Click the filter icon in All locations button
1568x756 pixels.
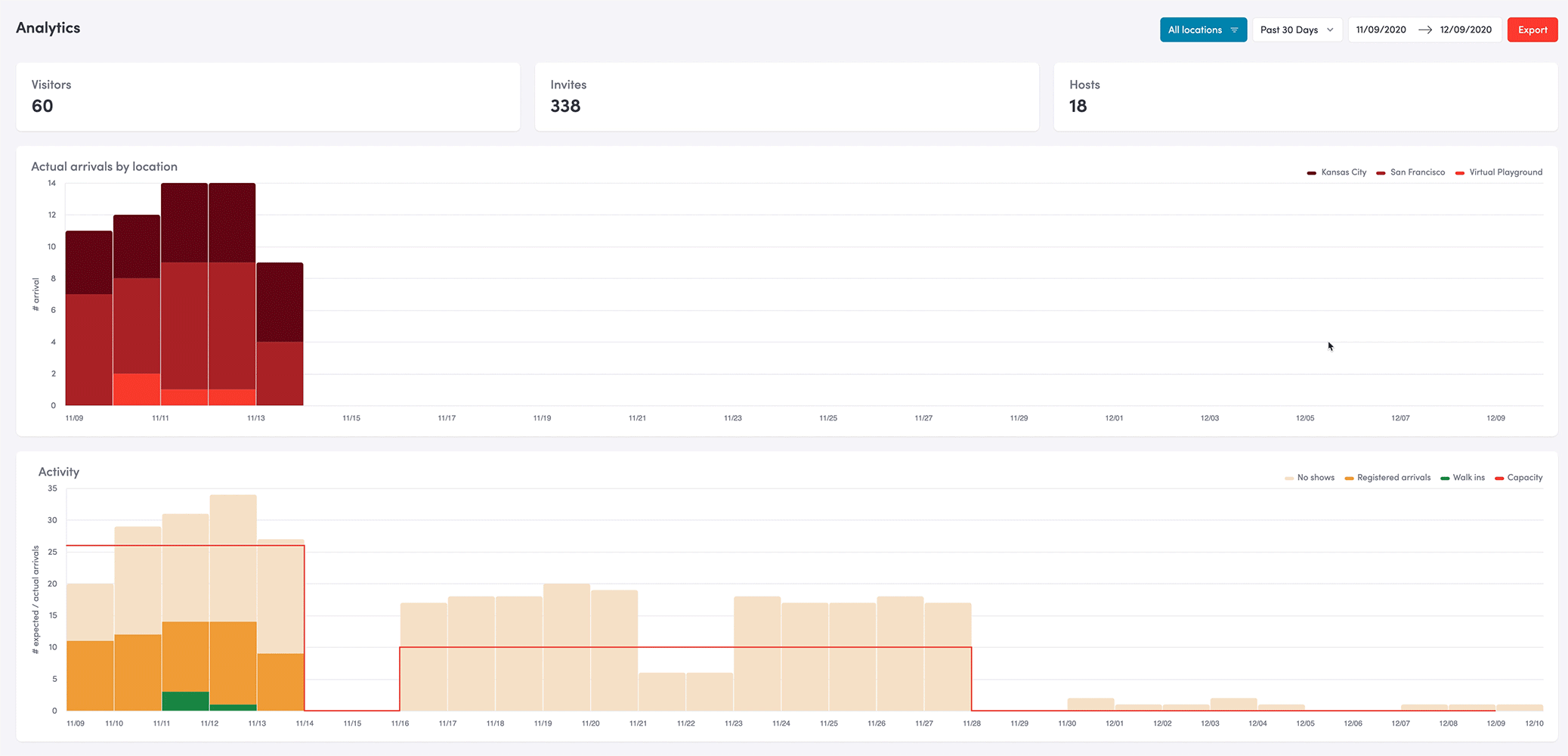[x=1234, y=30]
